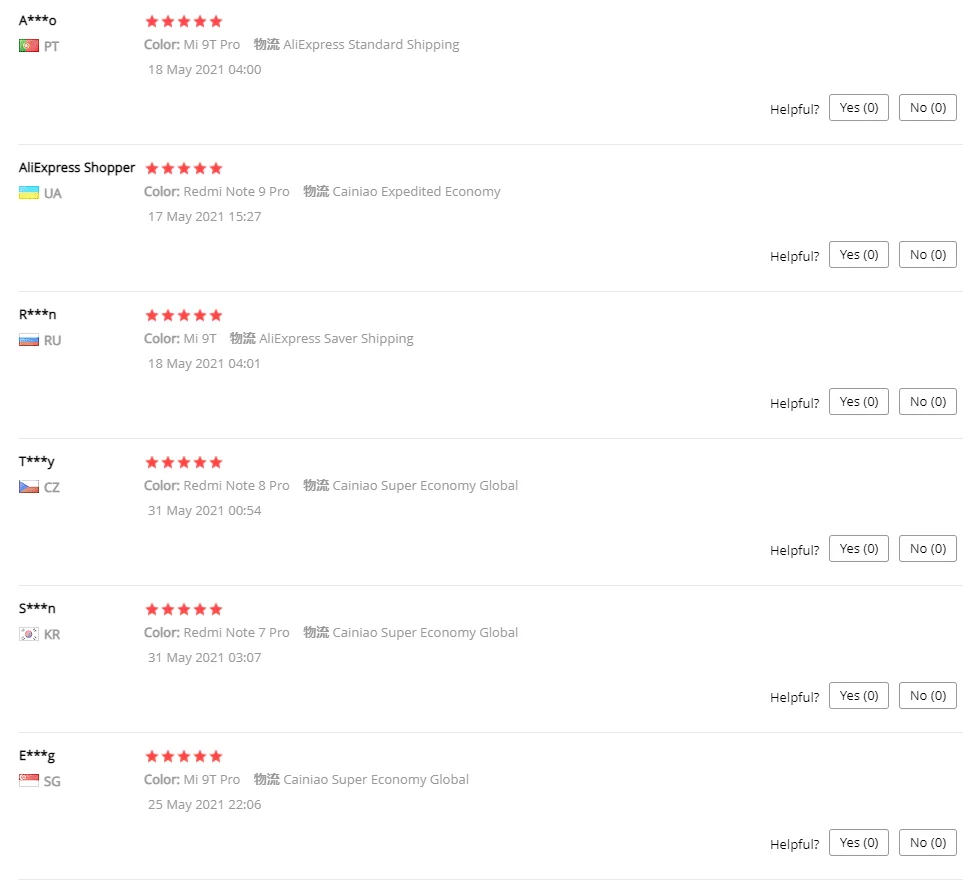The height and width of the screenshot is (887, 975).
Task: Click the Czech flag icon beside CZ
Action: (28, 487)
